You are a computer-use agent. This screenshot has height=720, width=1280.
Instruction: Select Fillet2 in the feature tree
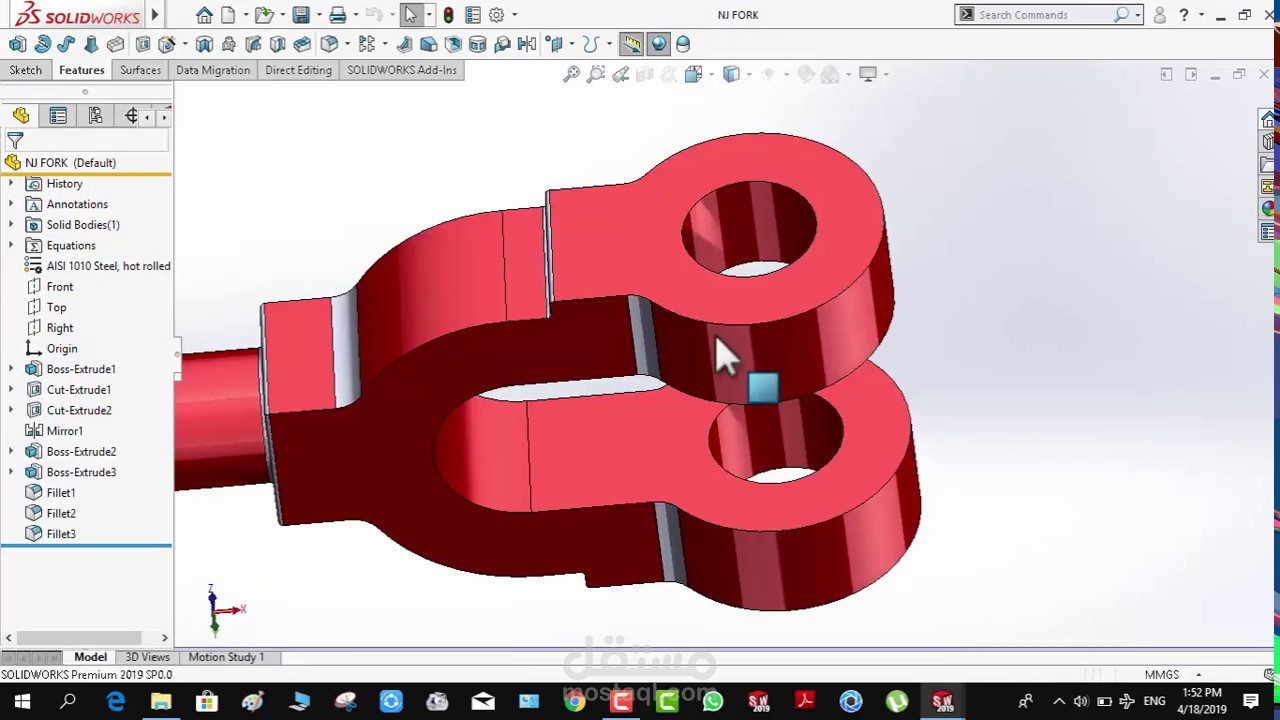[x=61, y=513]
